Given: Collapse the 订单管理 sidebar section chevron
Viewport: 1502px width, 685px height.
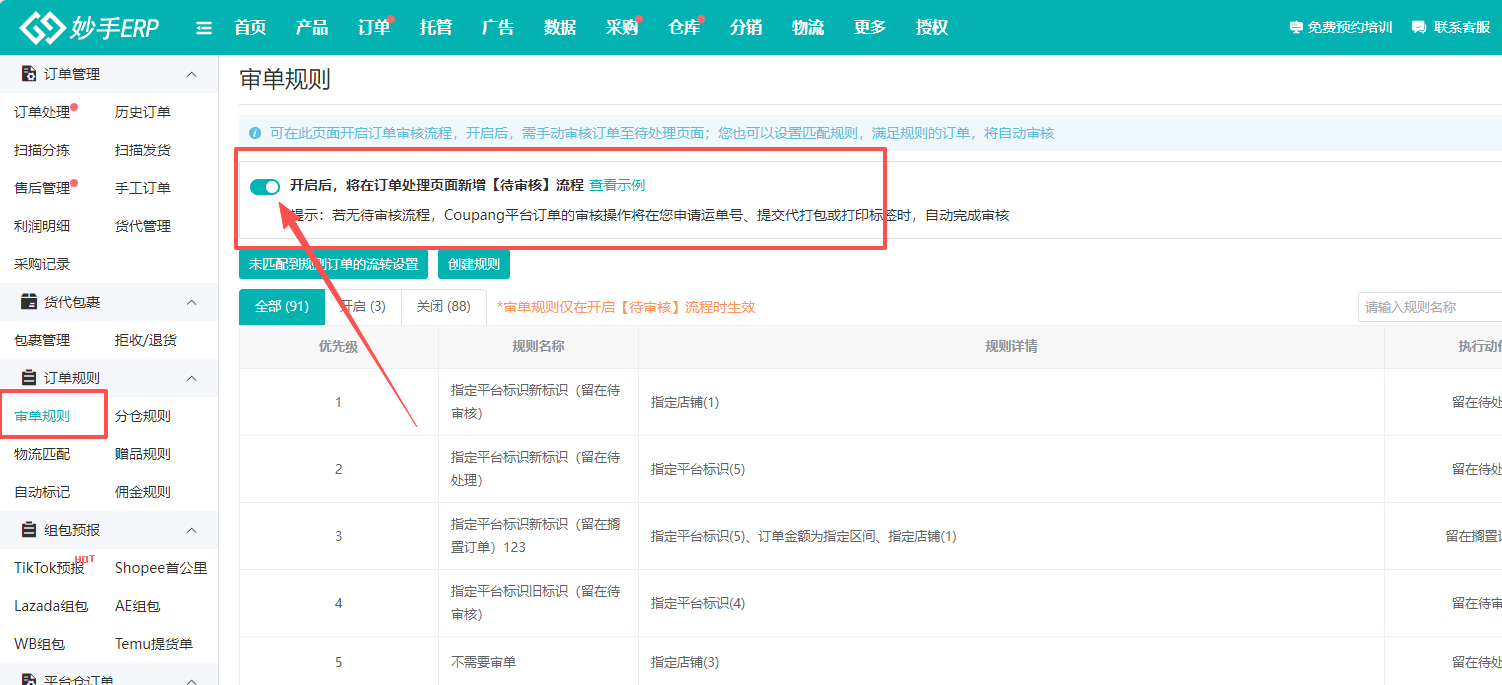Looking at the screenshot, I should (192, 73).
